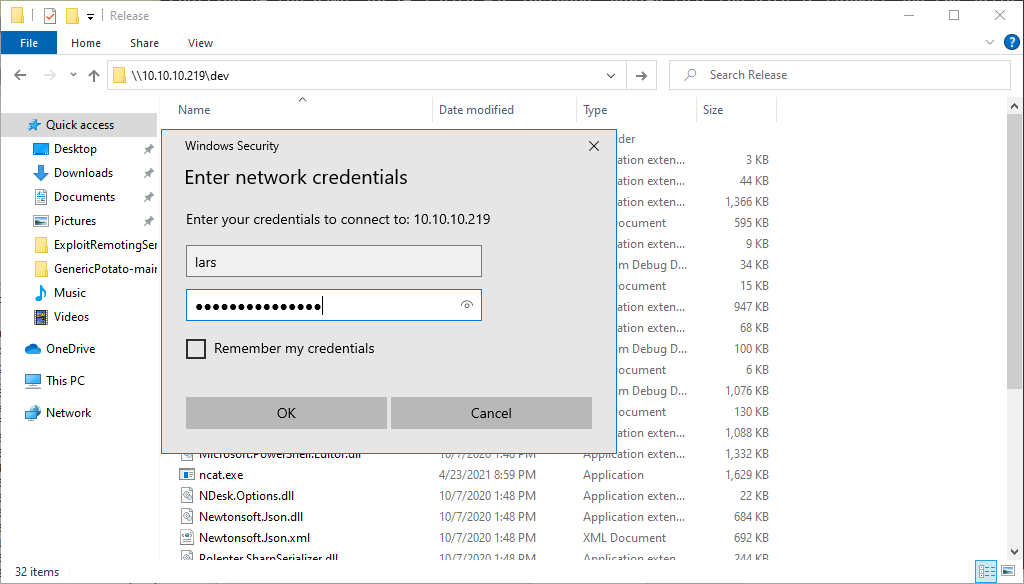Go up one folder level arrow
The height and width of the screenshot is (584, 1024).
(94, 76)
